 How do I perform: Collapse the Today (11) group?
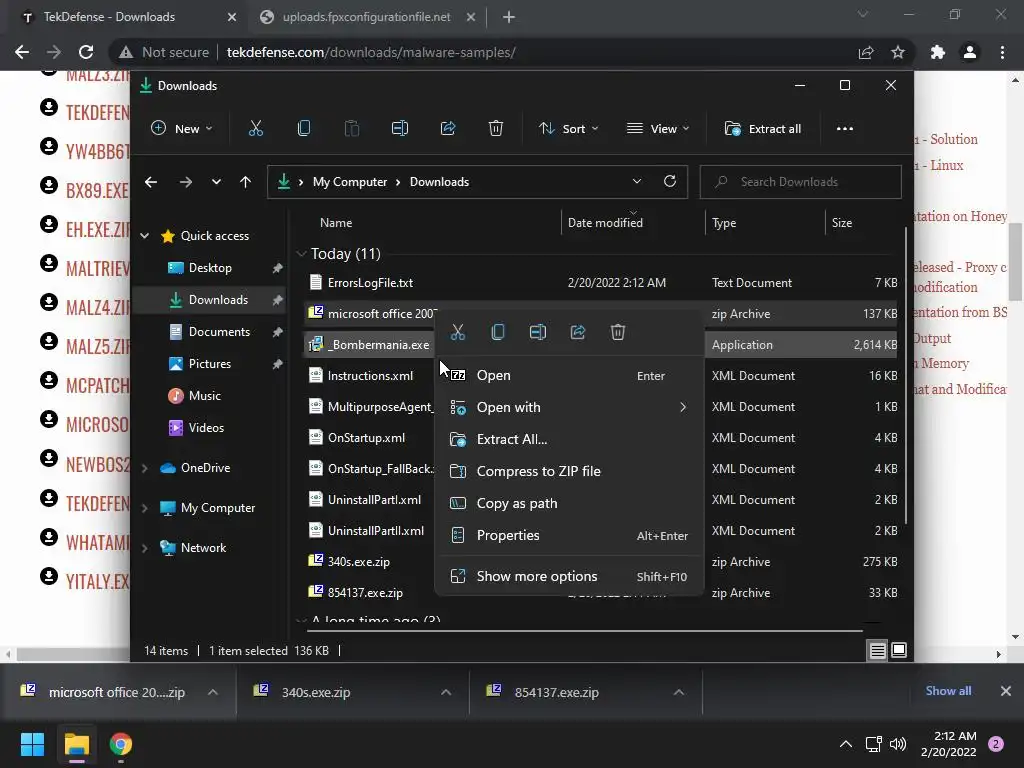pos(301,254)
